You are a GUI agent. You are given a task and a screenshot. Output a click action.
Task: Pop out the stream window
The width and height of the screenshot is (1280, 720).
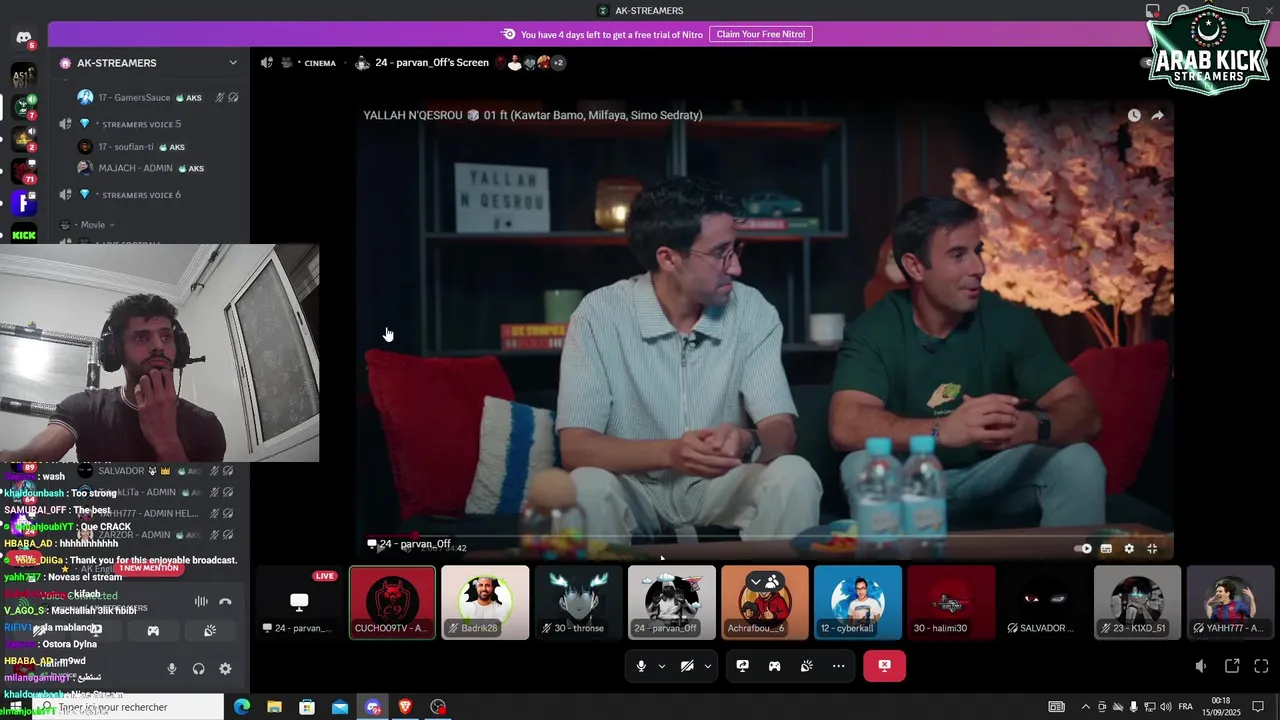[x=1232, y=666]
